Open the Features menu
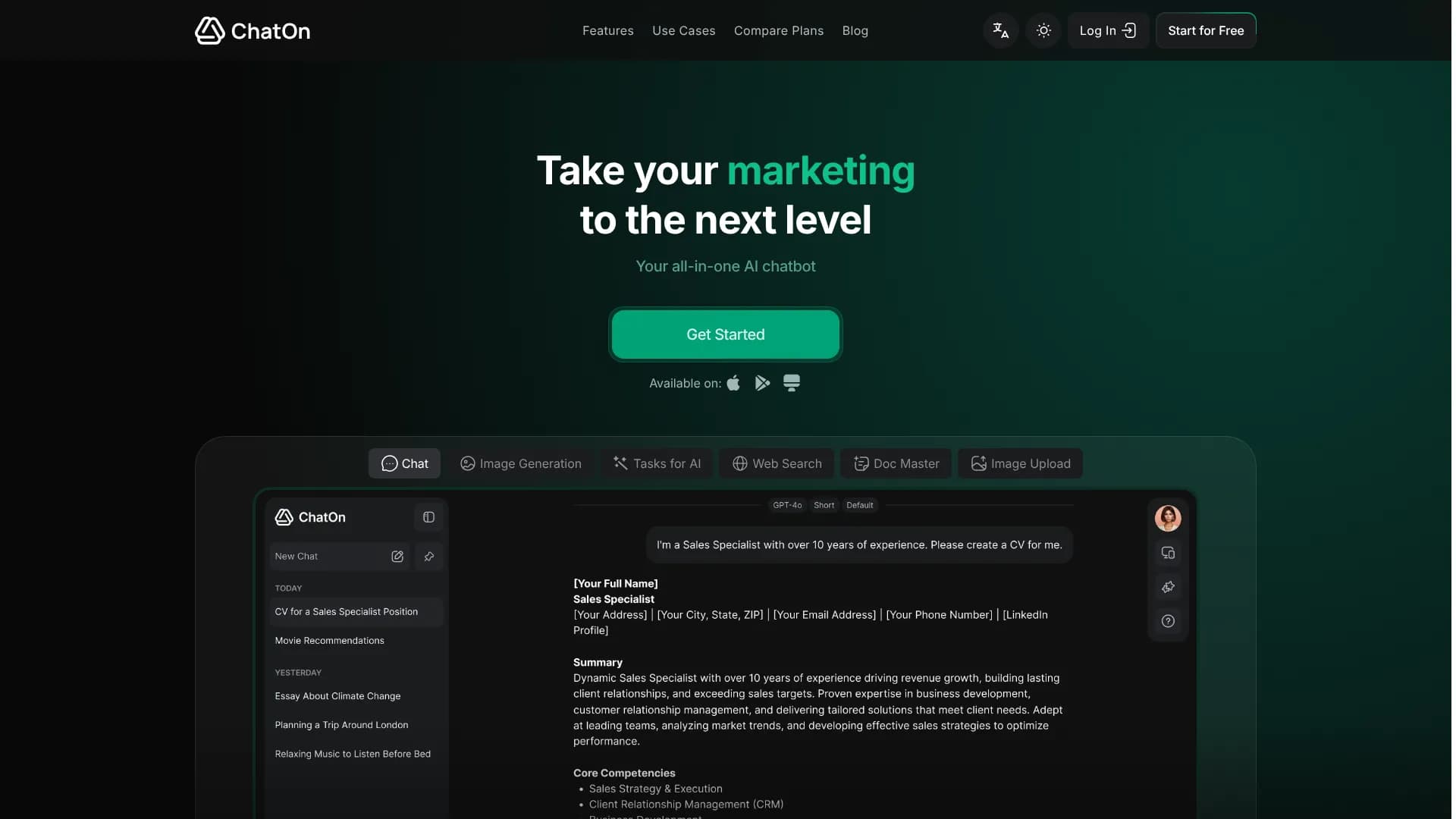 coord(608,30)
